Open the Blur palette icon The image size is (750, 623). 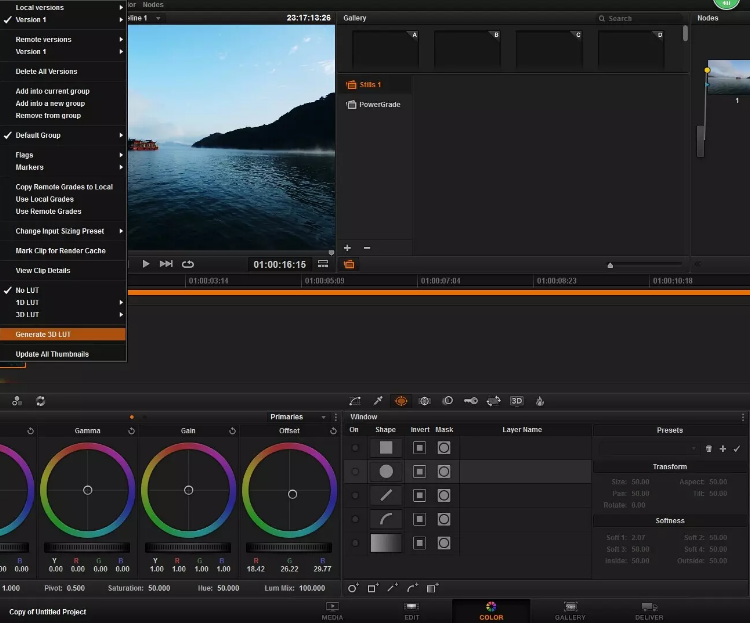tap(448, 401)
